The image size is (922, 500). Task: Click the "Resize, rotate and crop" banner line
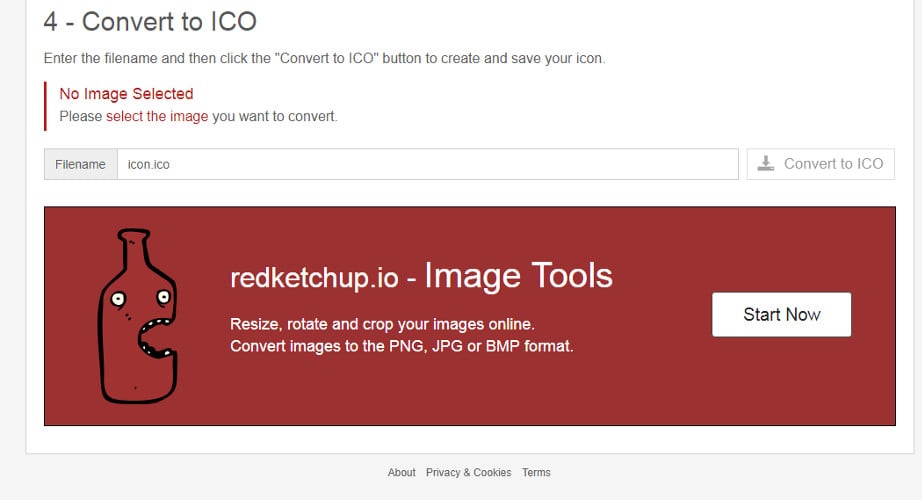click(x=382, y=324)
